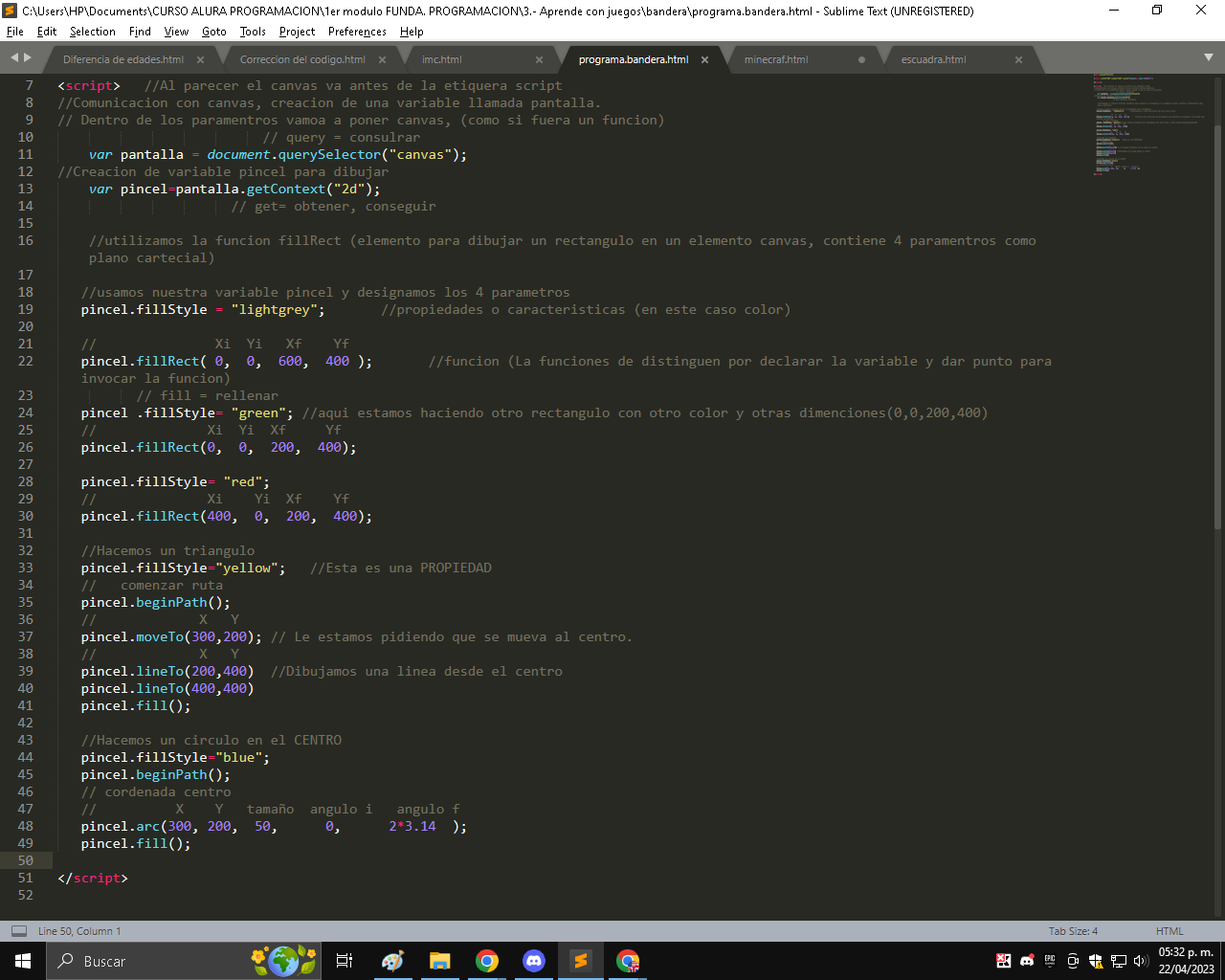Viewport: 1225px width, 980px height.
Task: Switch to Correccion del codigo.html tab
Action: click(302, 59)
